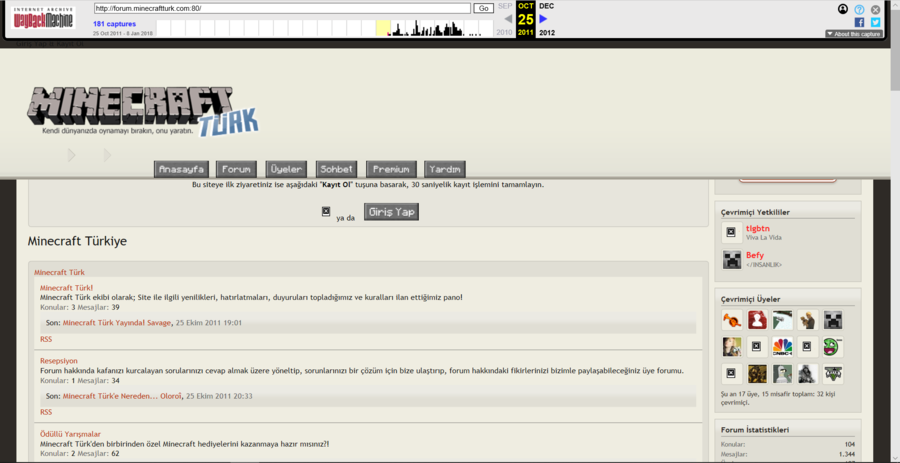Open RSS link under Minecraft Türk! forum
900x463 pixels.
coord(46,339)
